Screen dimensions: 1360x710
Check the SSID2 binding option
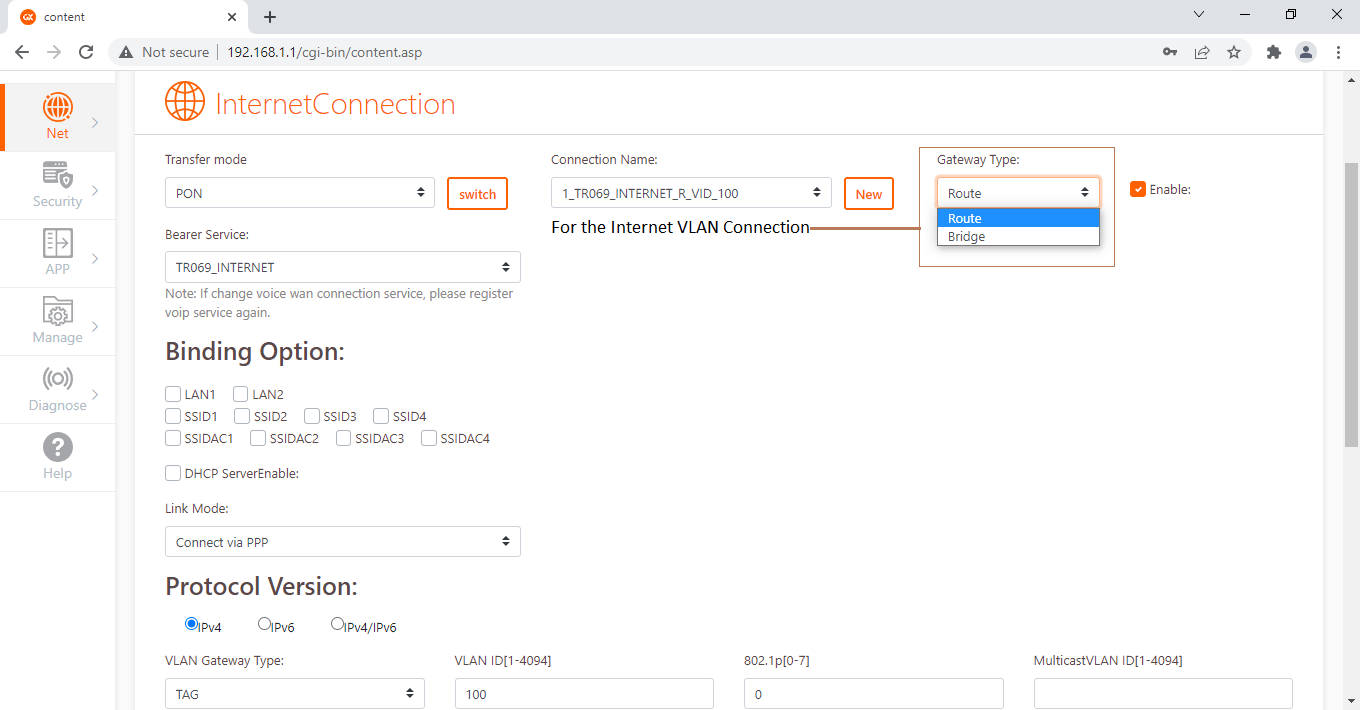pyautogui.click(x=241, y=416)
